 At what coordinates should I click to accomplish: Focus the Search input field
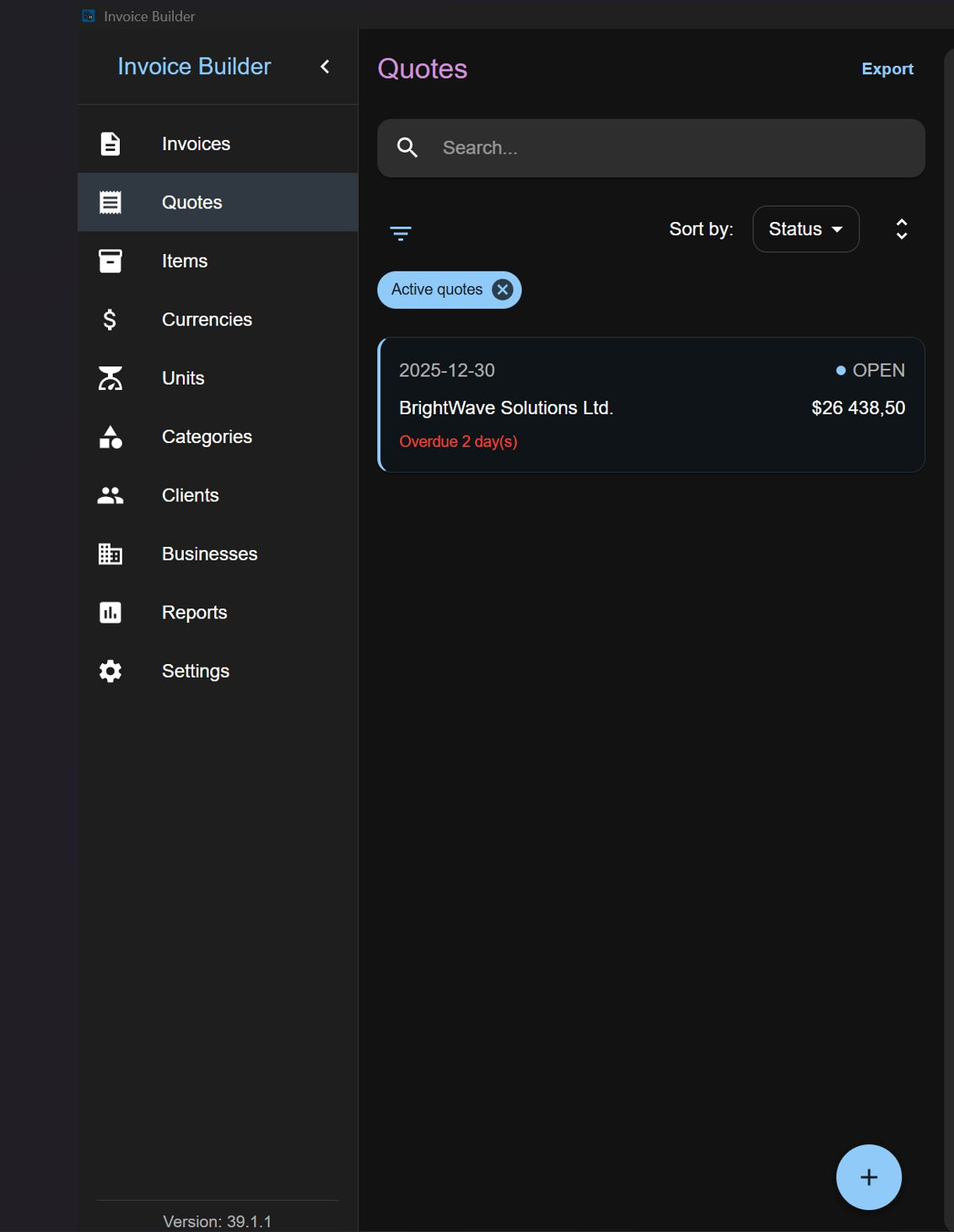(651, 148)
